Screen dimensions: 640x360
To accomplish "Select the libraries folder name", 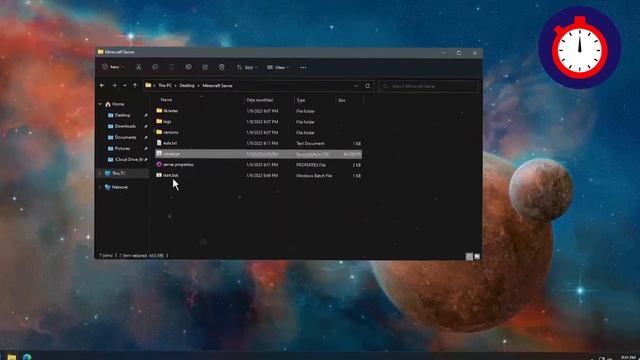I will (170, 111).
